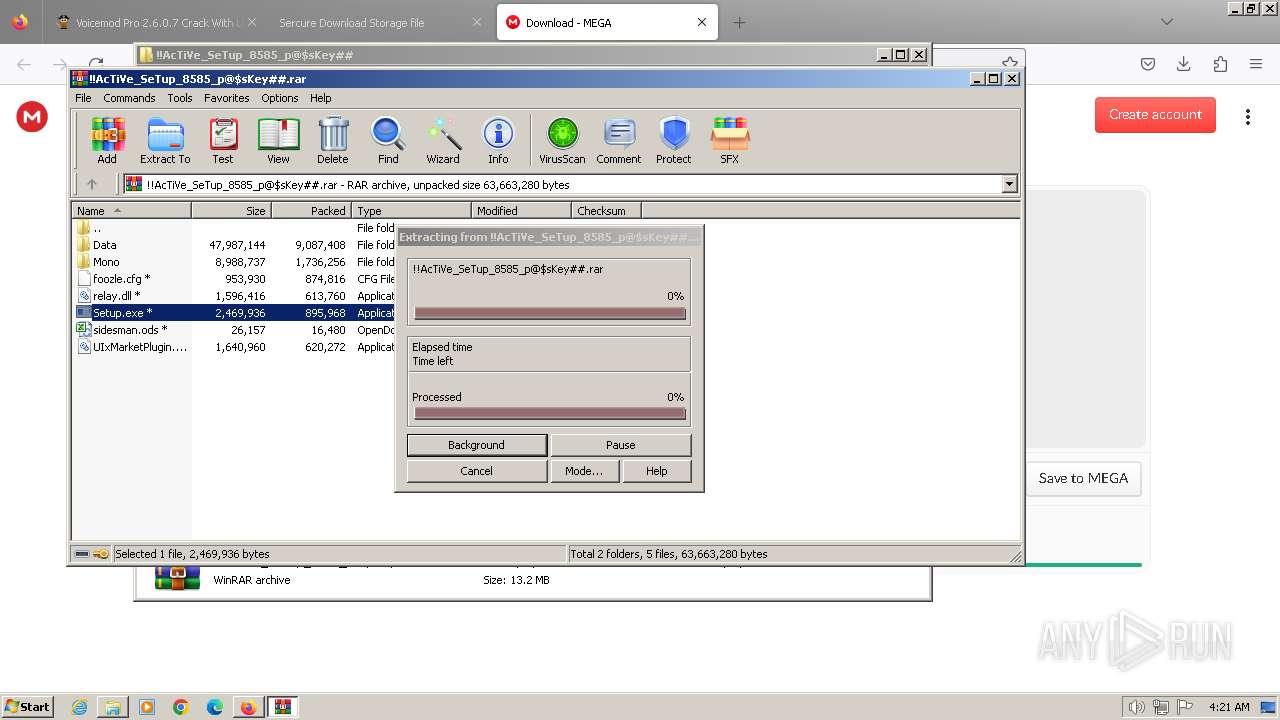Open the Commands menu

[129, 98]
